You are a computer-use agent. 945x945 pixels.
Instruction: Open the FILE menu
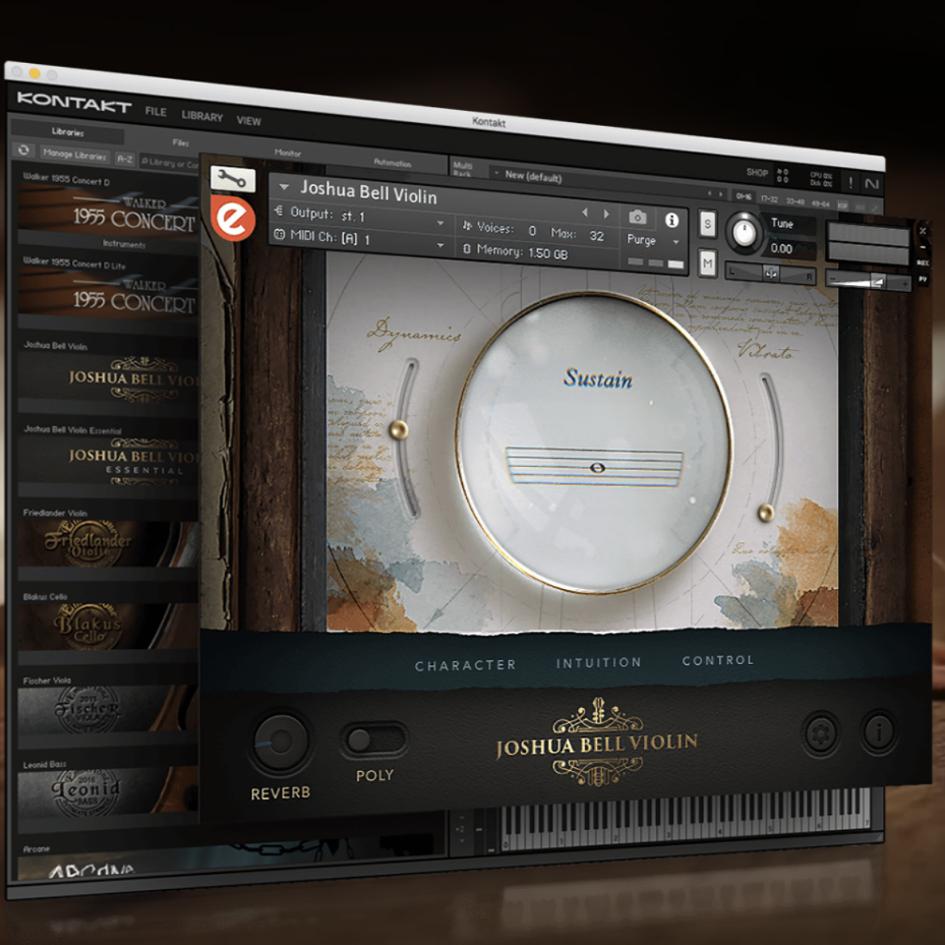[x=155, y=111]
